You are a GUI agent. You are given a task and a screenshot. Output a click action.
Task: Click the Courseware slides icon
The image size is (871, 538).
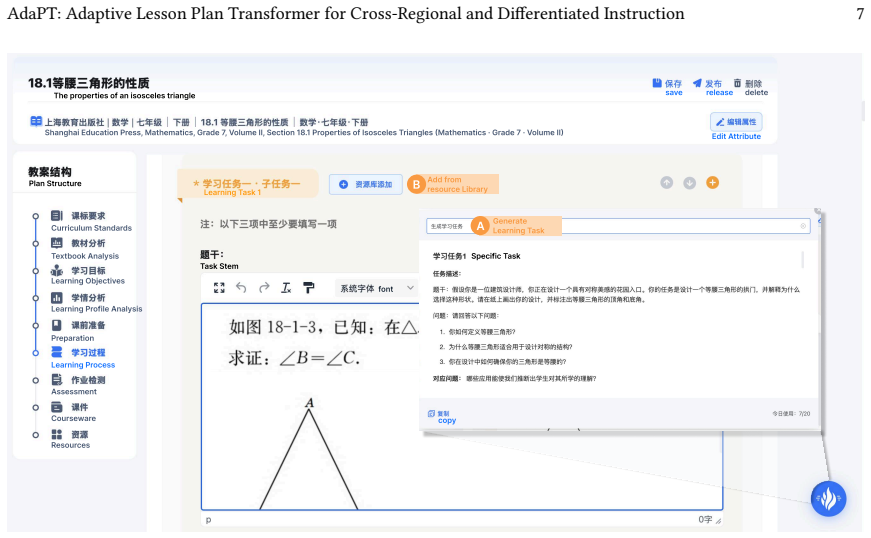tap(57, 407)
